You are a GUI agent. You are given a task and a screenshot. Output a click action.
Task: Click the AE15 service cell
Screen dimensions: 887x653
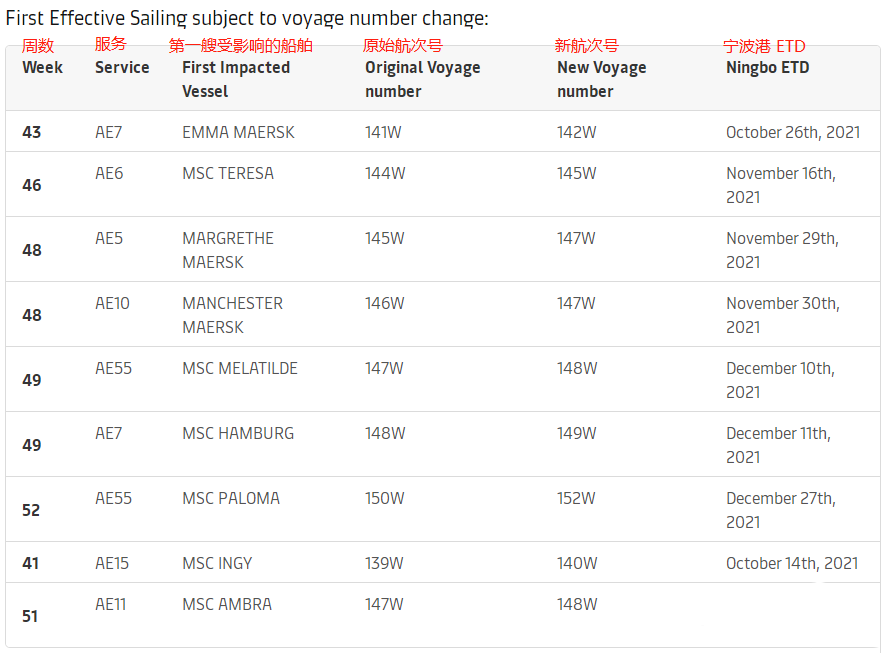click(112, 564)
